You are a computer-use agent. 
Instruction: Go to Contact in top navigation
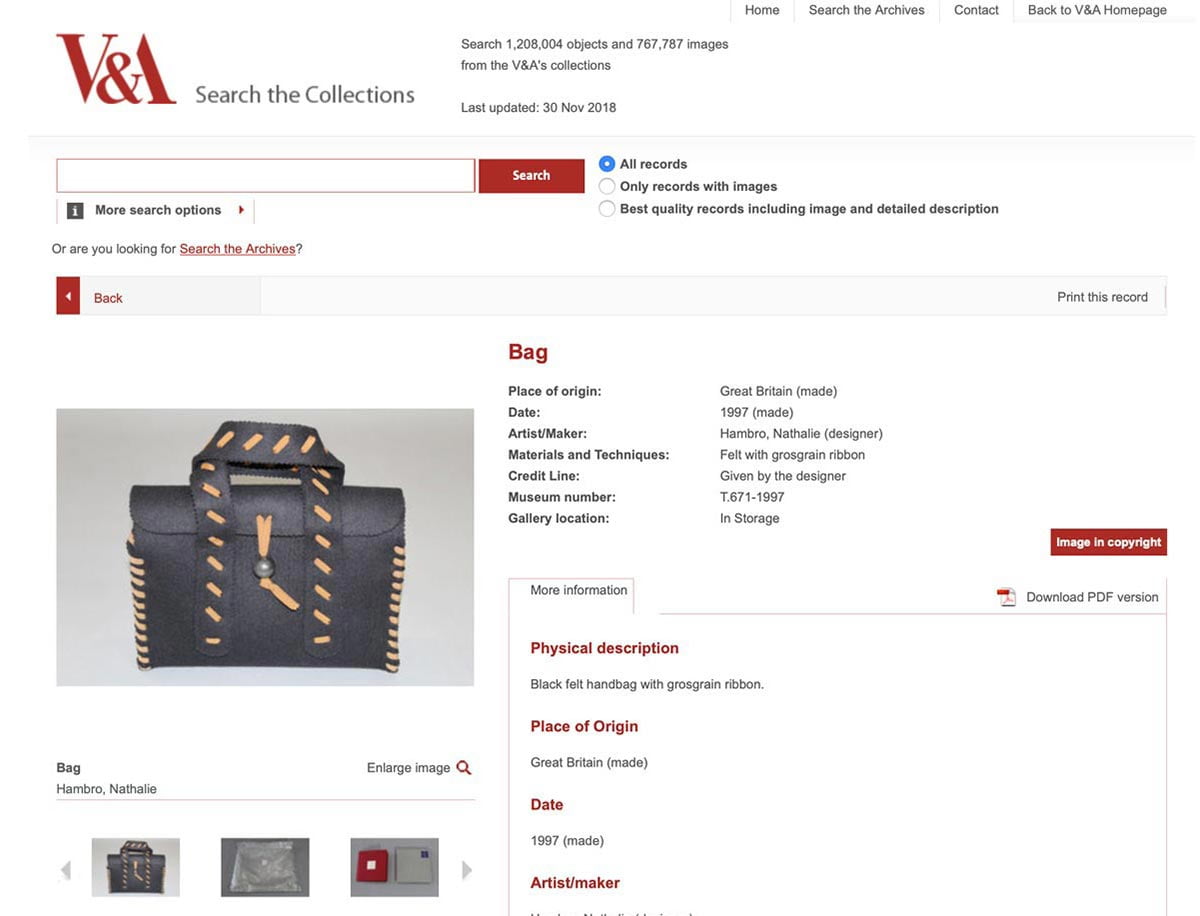click(976, 10)
